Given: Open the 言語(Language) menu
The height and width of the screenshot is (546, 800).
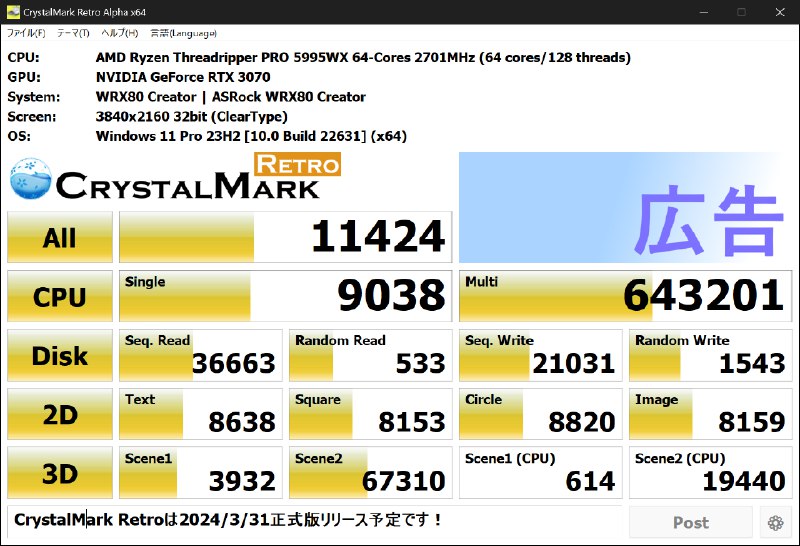Looking at the screenshot, I should pos(183,33).
